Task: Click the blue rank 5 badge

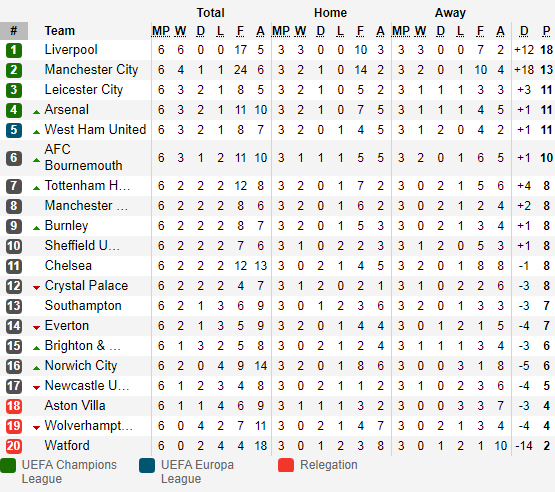Action: (14, 130)
